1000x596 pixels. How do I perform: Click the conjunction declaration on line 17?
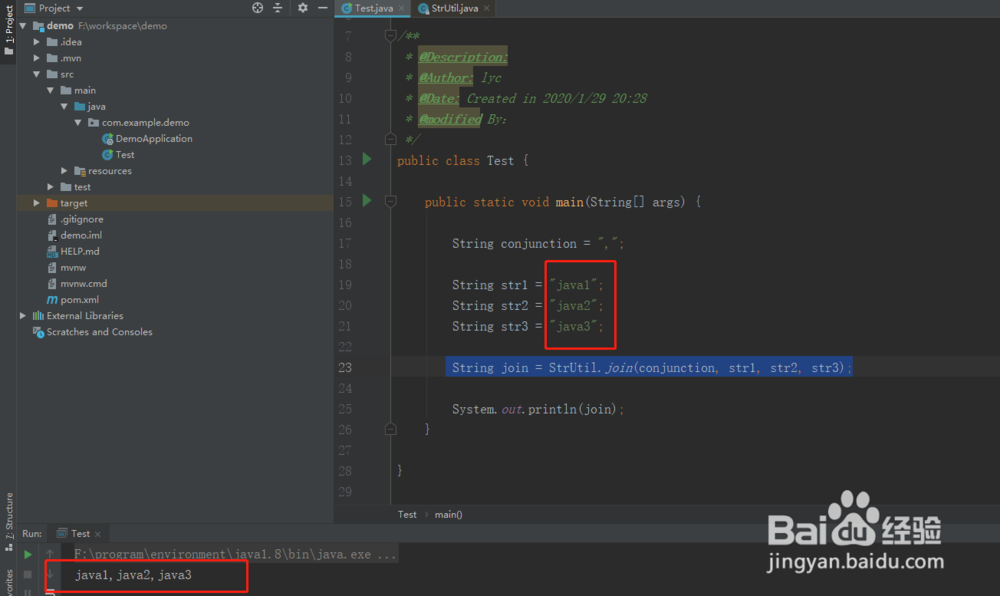pyautogui.click(x=538, y=243)
